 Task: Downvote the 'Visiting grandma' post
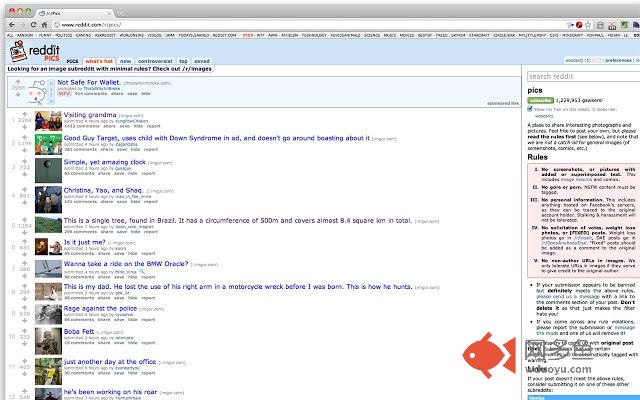pyautogui.click(x=24, y=127)
